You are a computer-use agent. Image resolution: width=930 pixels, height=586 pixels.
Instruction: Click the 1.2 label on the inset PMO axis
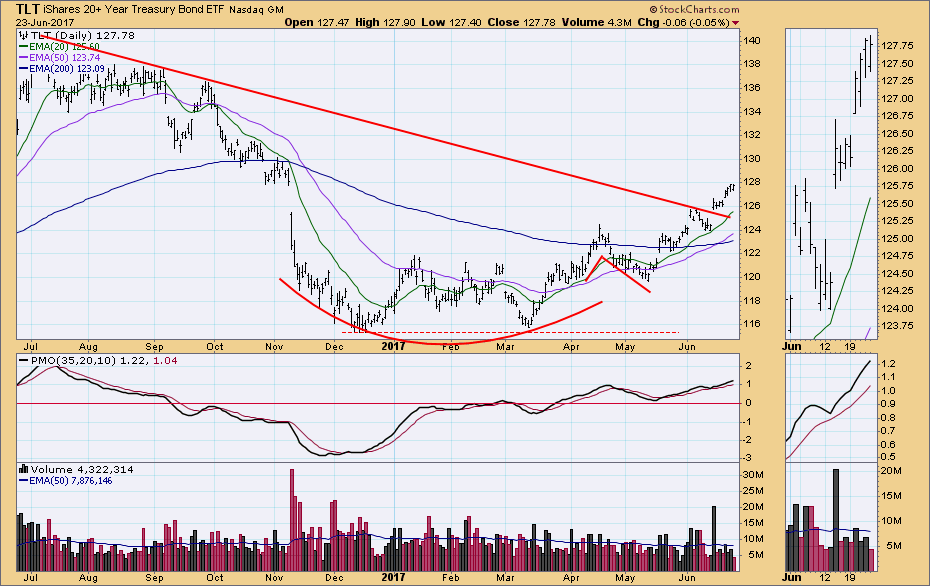click(888, 364)
